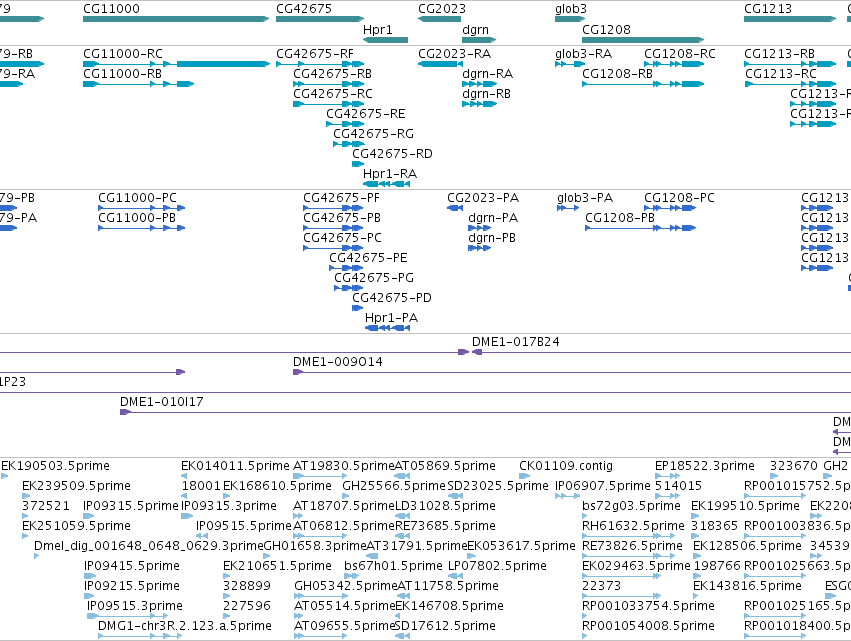Select the Hpr1 gene feature
The height and width of the screenshot is (641, 851).
(385, 40)
